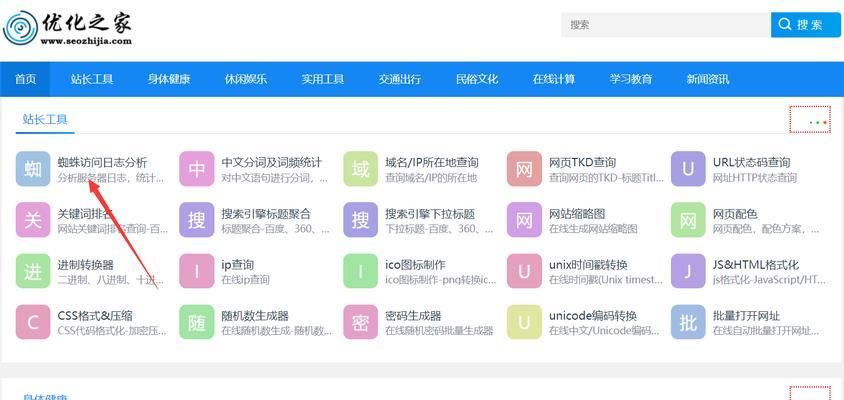Open the purple URL状态码查询 icon
The width and height of the screenshot is (844, 400).
(x=688, y=169)
